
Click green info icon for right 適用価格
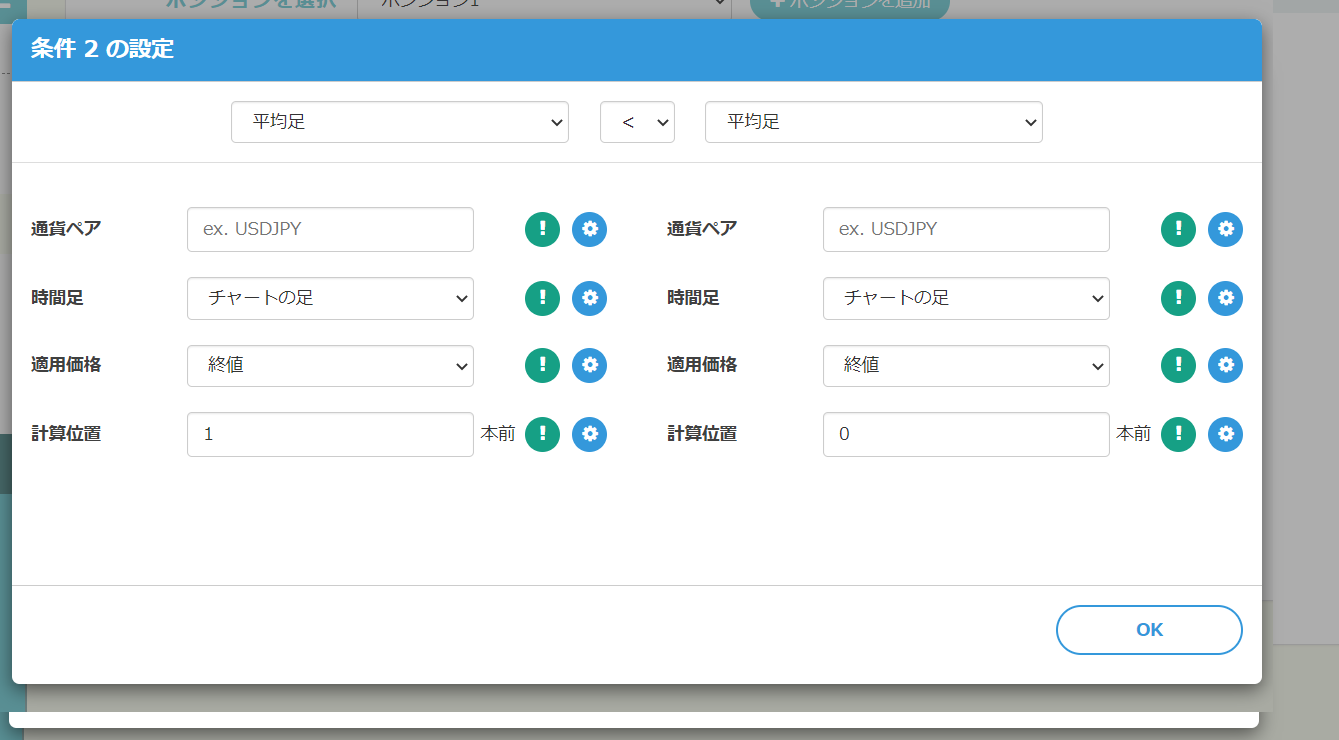tap(1178, 365)
